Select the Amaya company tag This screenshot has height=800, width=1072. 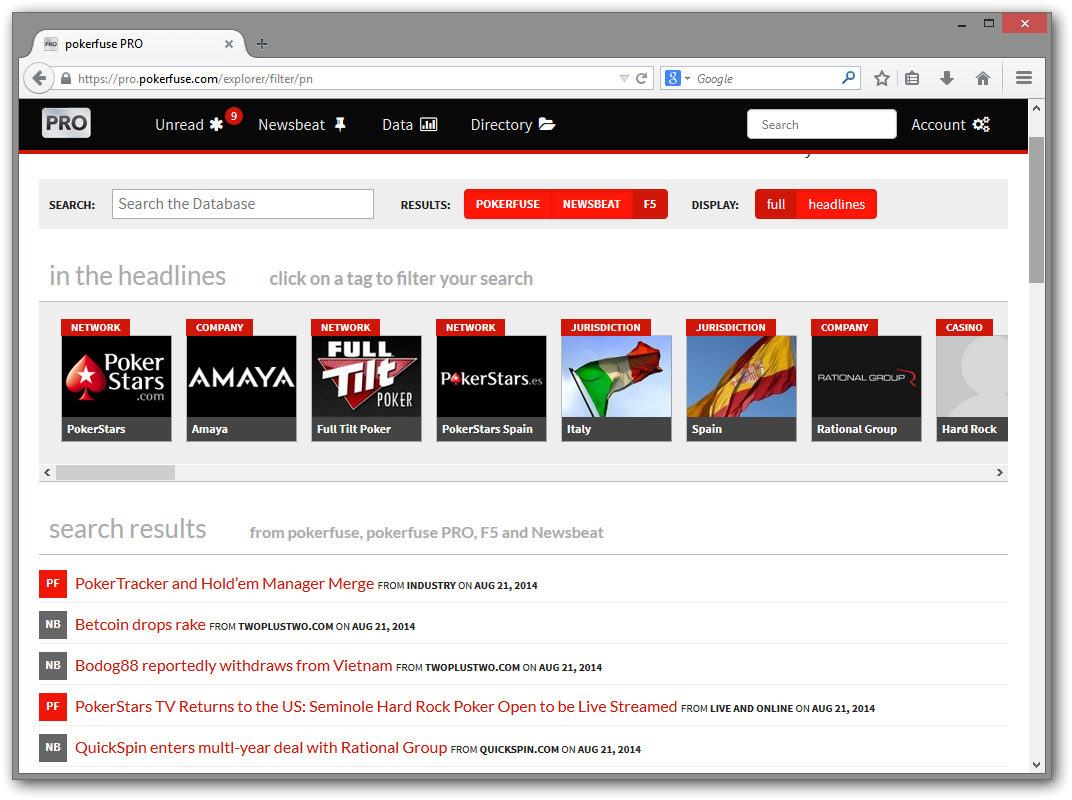point(241,381)
